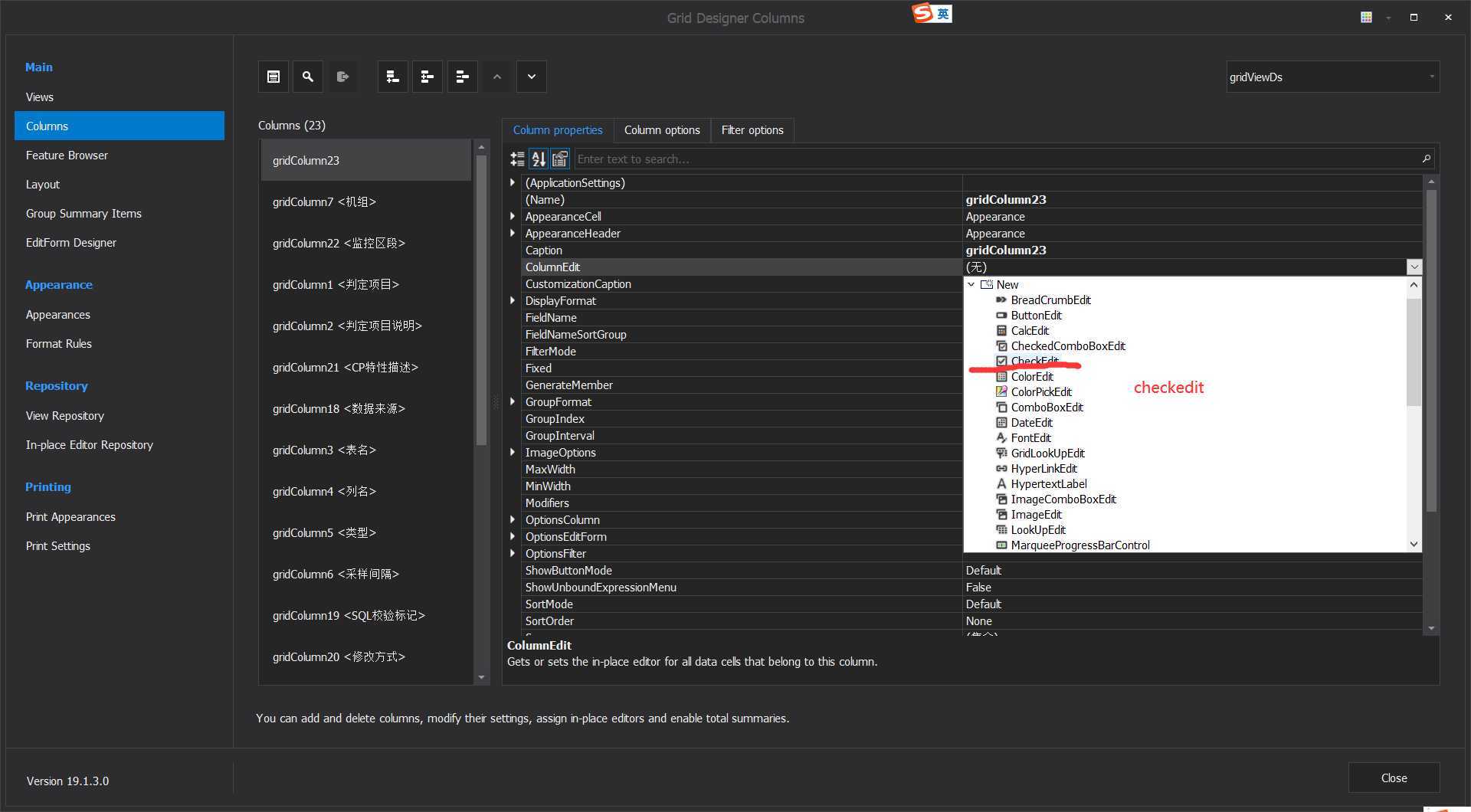Choose ButtonEdit editor from list

point(1036,316)
